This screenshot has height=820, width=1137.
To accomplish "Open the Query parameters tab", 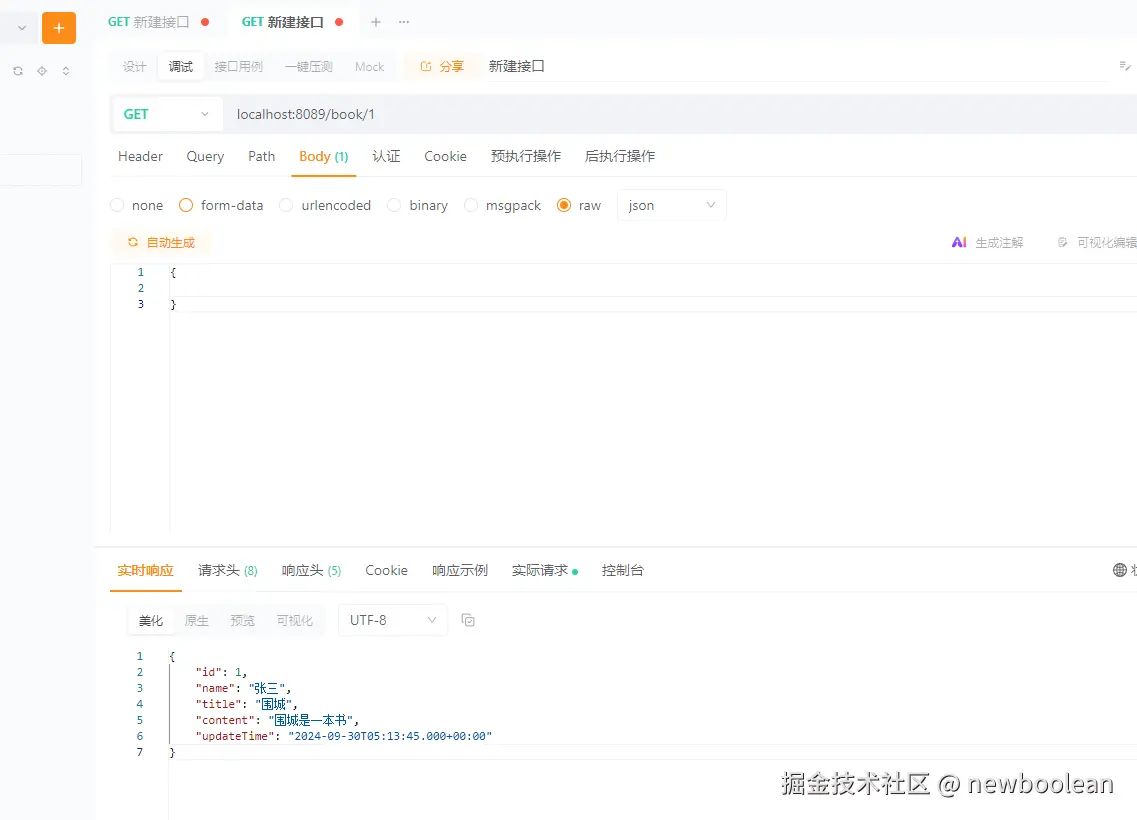I will (205, 156).
